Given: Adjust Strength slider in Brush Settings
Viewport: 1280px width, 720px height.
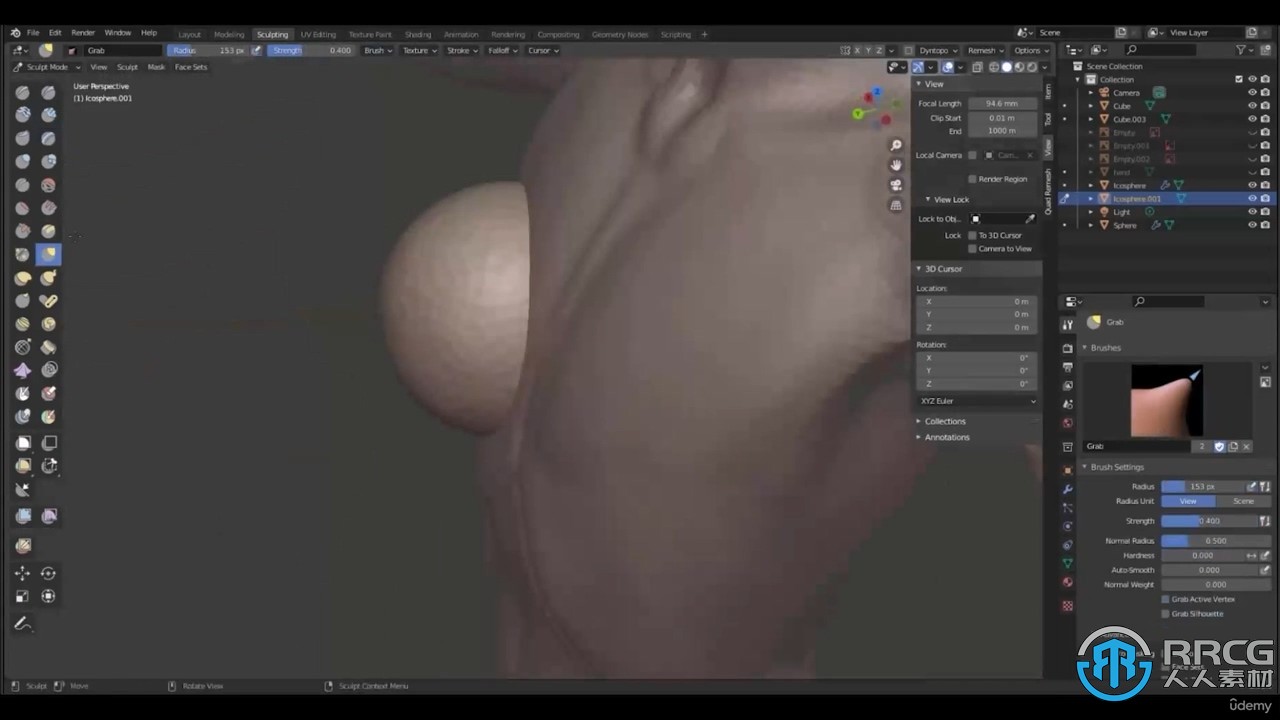Looking at the screenshot, I should [1209, 521].
